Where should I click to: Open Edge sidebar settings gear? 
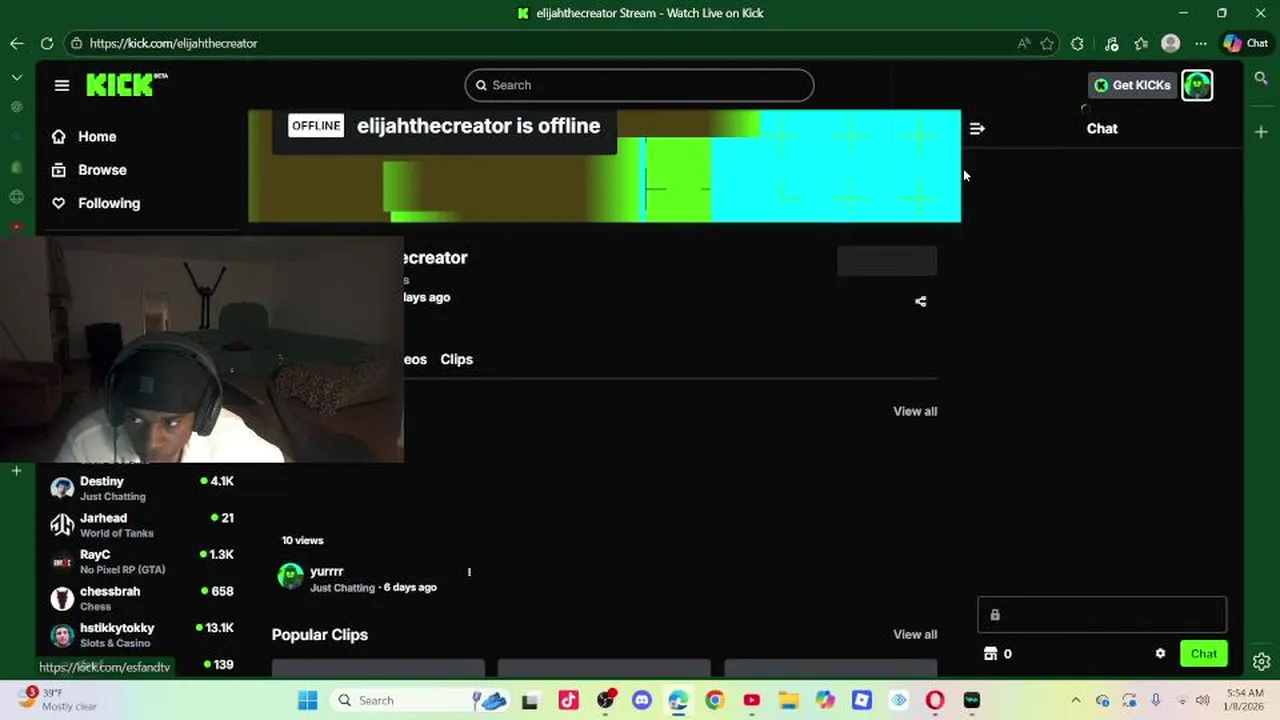[1261, 661]
